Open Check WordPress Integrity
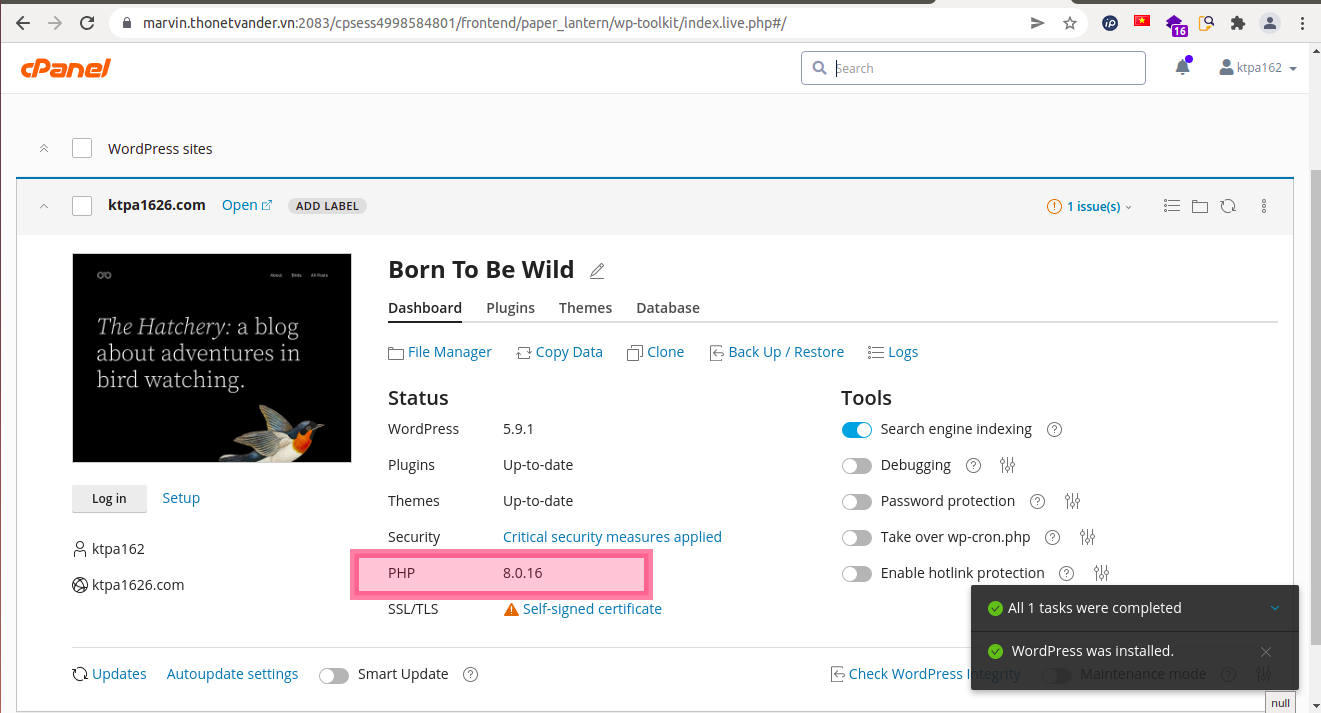The width and height of the screenshot is (1321, 713). coord(926,674)
